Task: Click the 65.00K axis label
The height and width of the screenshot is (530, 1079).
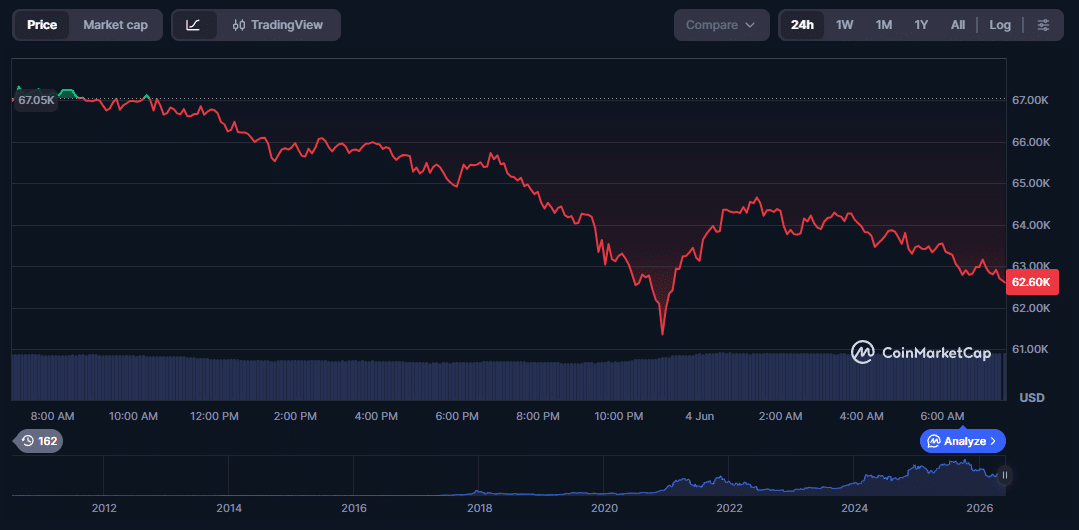Action: [1030, 183]
